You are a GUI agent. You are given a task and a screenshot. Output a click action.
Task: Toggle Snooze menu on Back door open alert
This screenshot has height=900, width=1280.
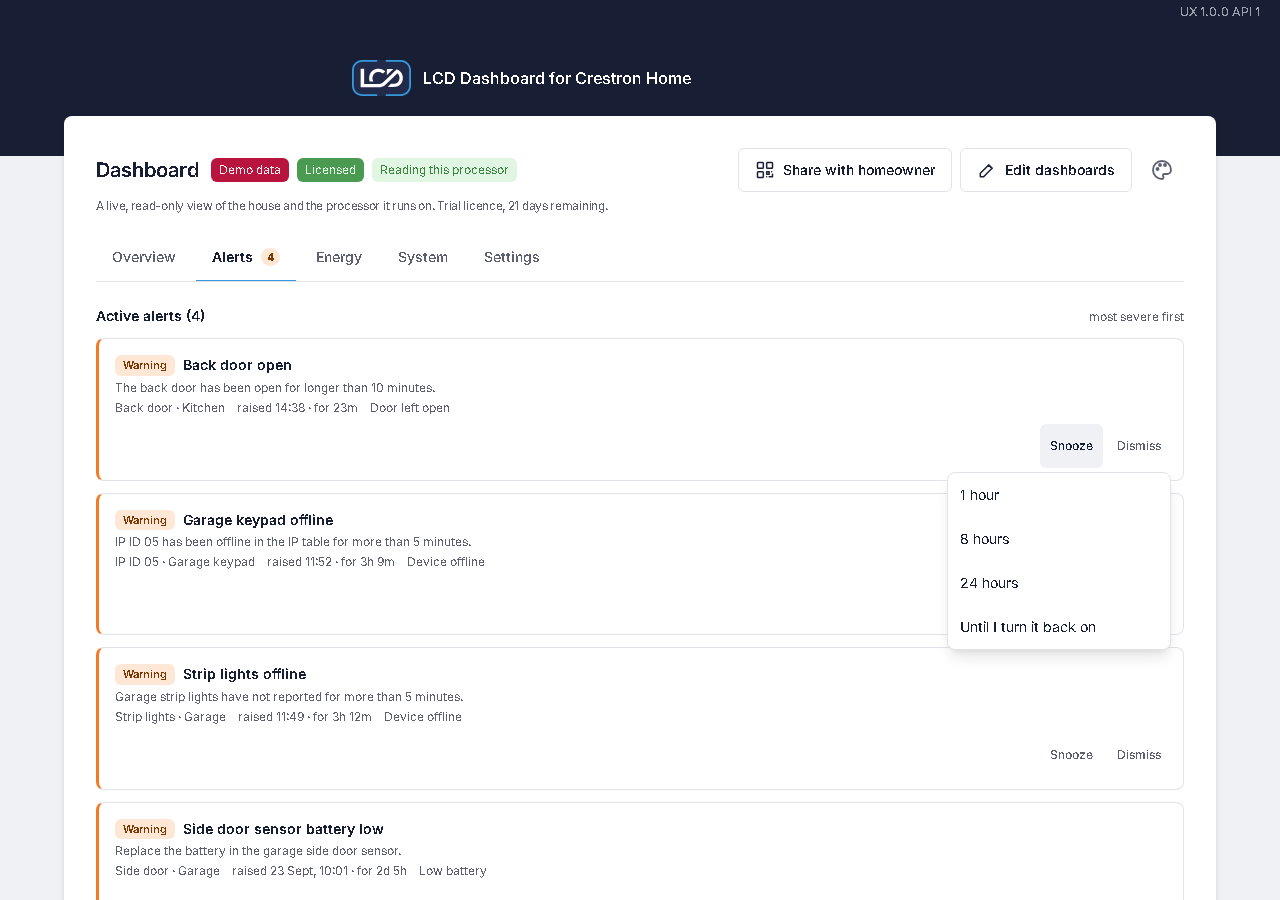[1071, 446]
